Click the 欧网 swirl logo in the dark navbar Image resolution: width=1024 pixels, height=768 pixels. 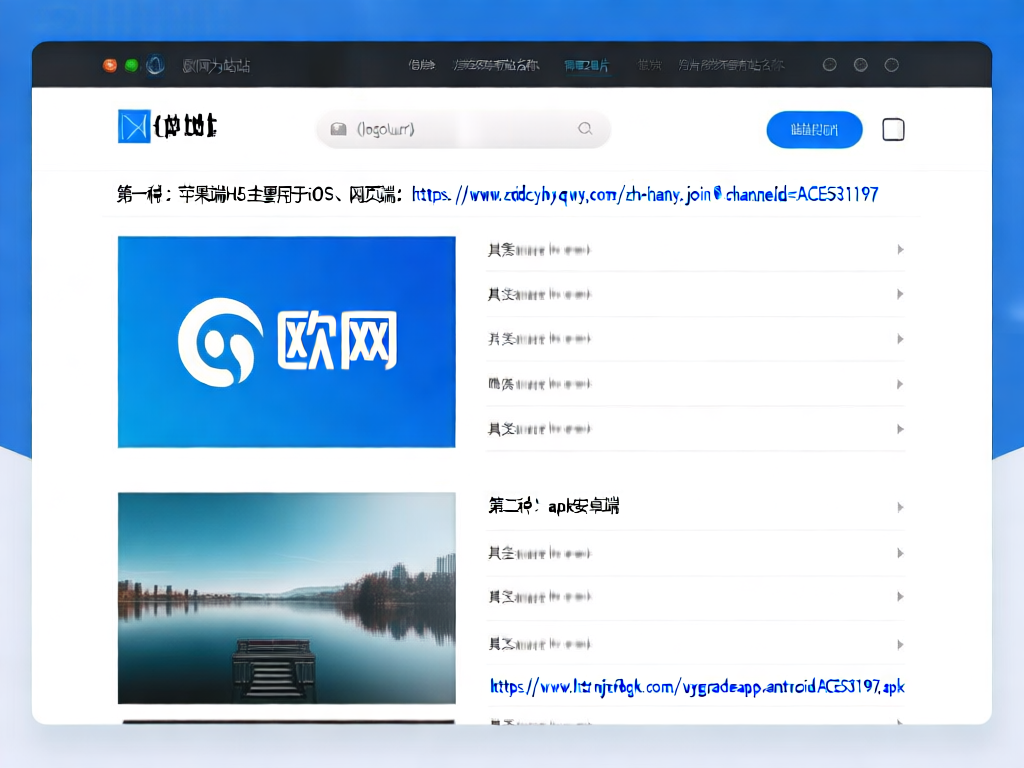pyautogui.click(x=155, y=64)
